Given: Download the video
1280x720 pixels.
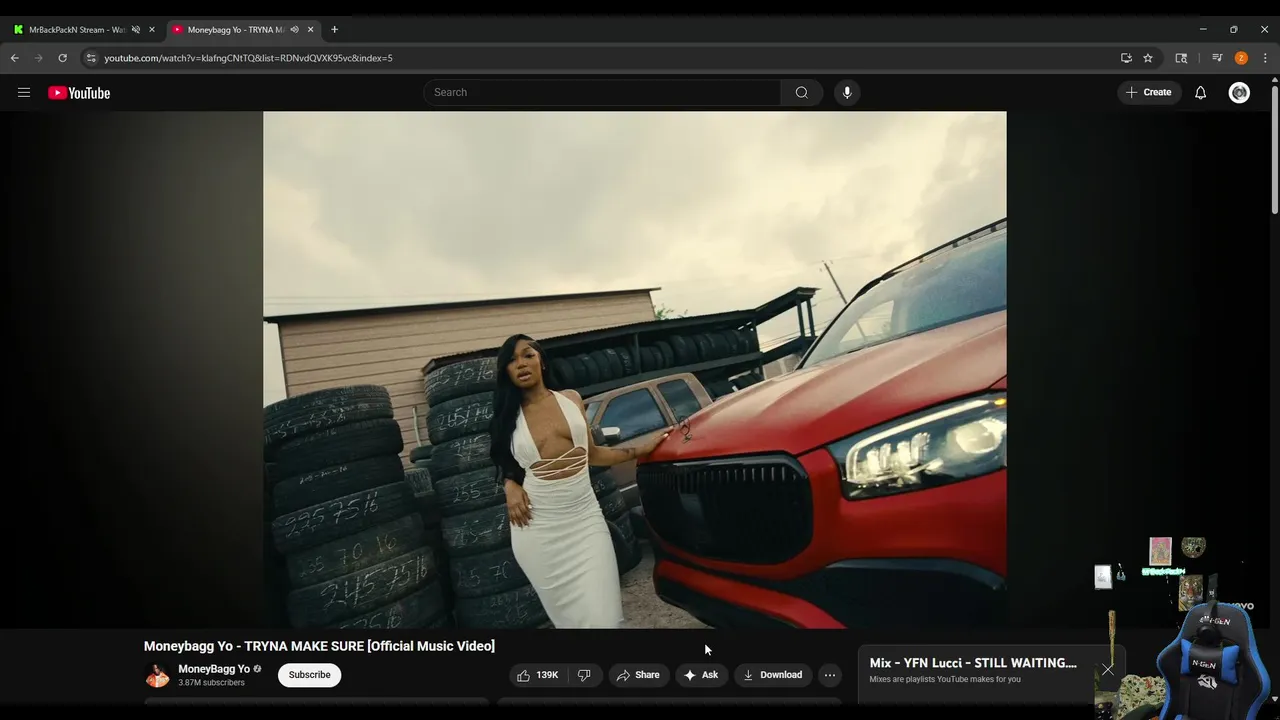Looking at the screenshot, I should 772,675.
